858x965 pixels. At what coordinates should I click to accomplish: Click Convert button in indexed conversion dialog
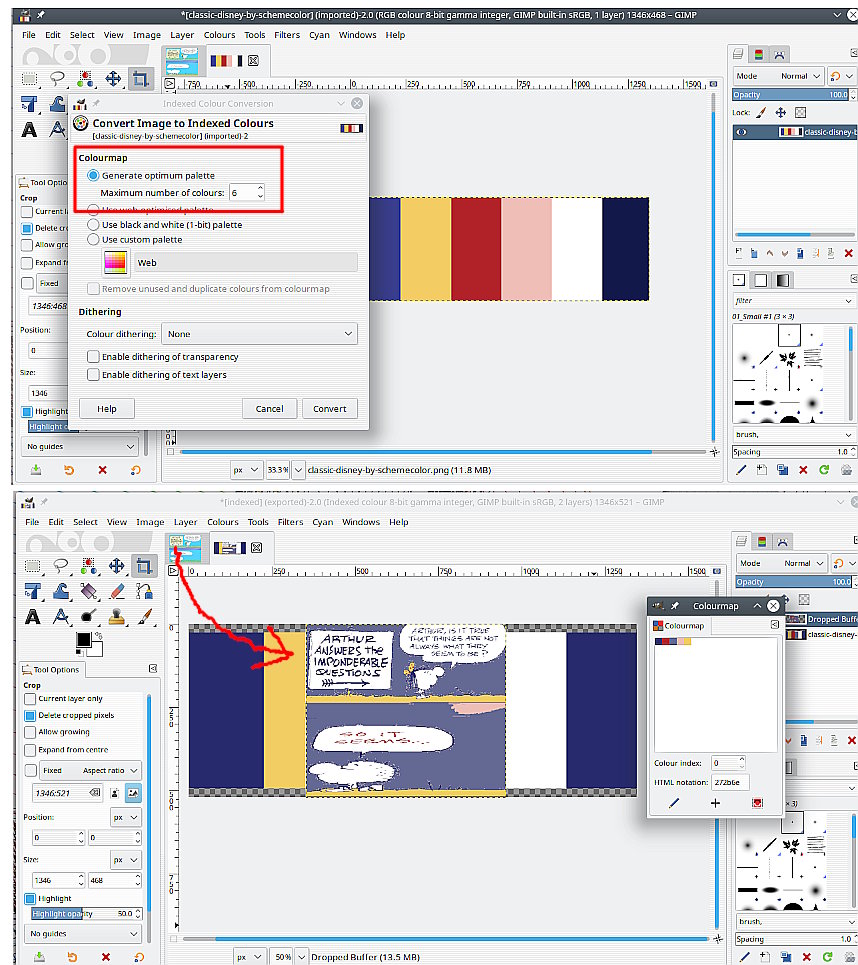[x=330, y=409]
